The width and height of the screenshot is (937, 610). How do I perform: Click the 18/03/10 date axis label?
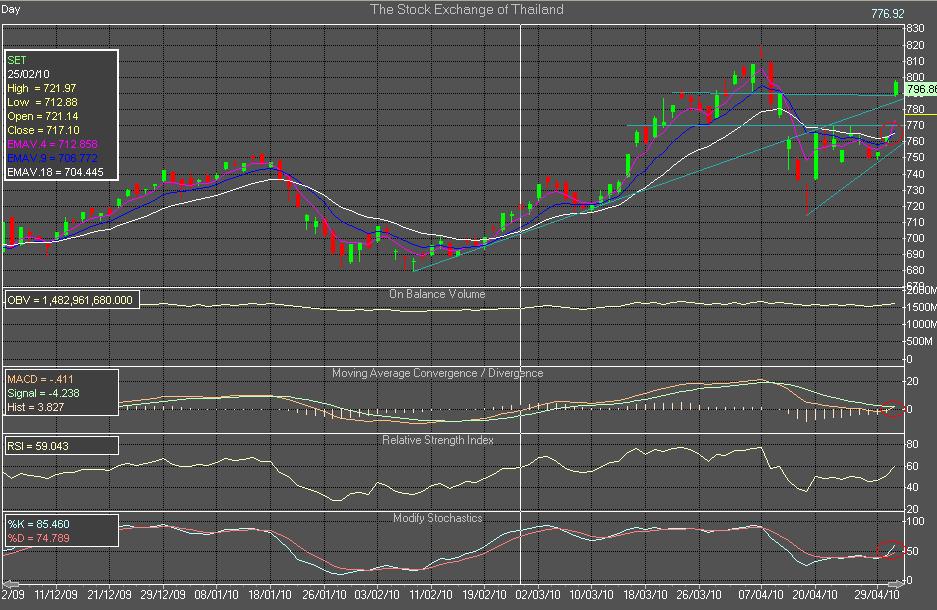click(x=645, y=595)
